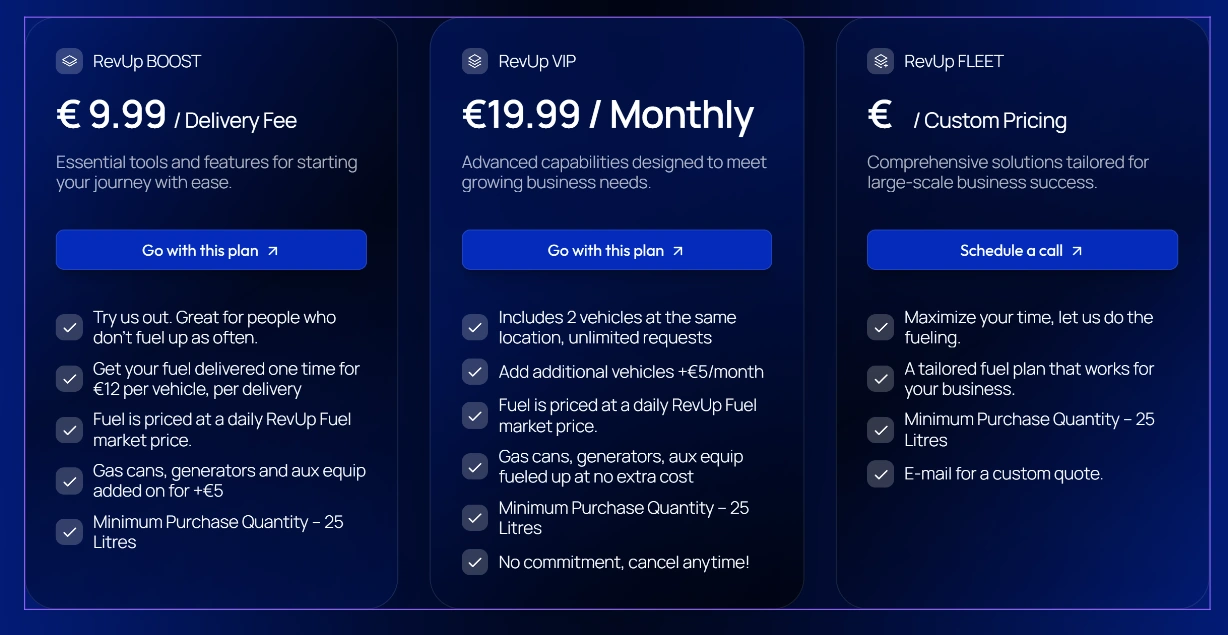Click checkmark next to 'E-mail for a custom quote'
Screen dimensions: 1228x635
pos(880,473)
